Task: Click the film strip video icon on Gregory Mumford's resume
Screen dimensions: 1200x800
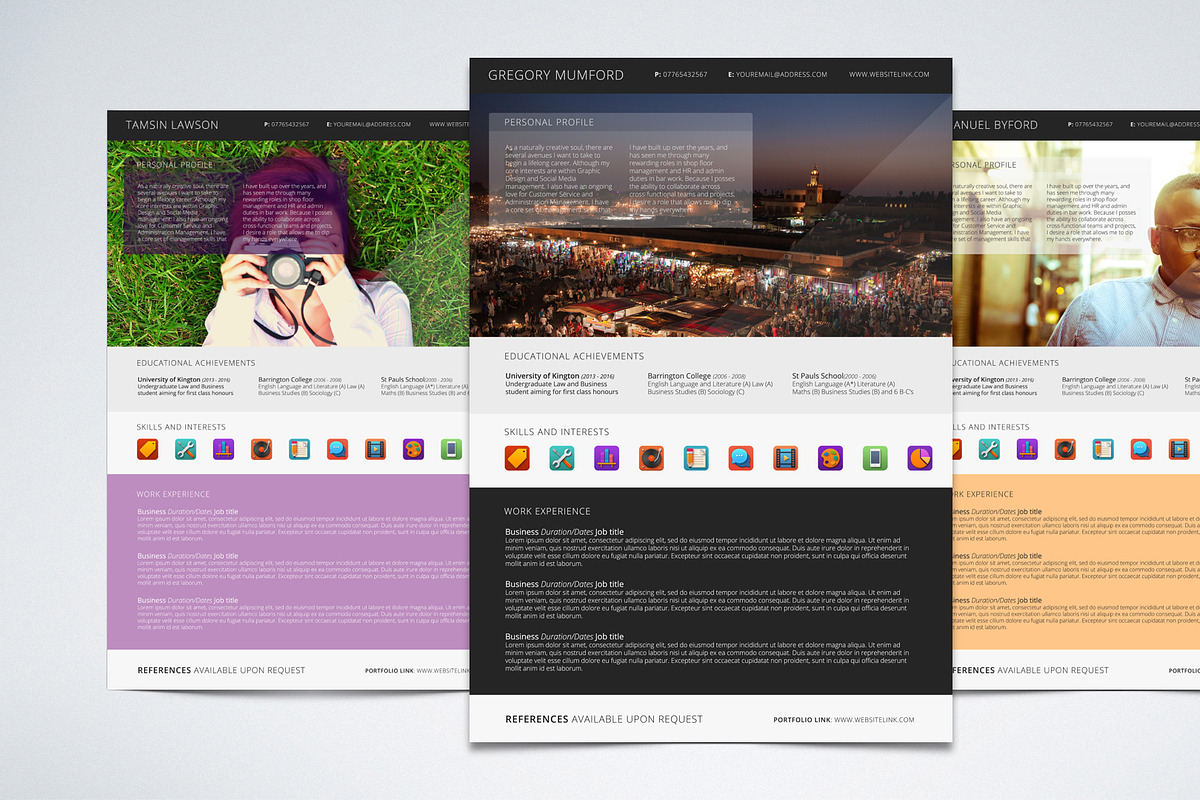Action: coord(786,458)
